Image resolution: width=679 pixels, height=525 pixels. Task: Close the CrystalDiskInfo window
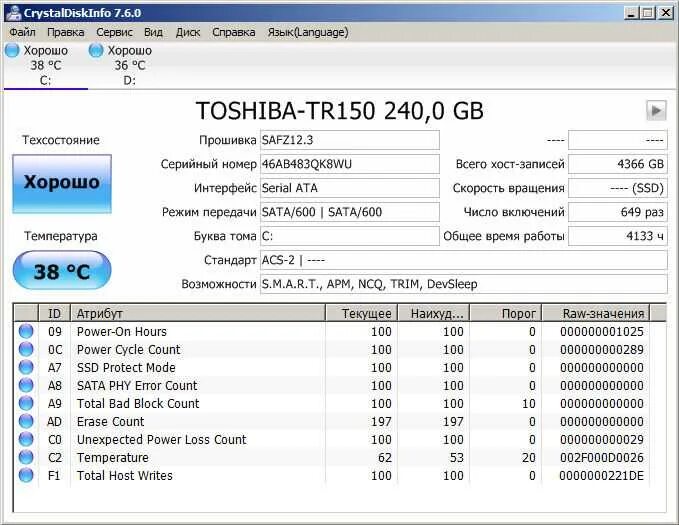(x=665, y=13)
